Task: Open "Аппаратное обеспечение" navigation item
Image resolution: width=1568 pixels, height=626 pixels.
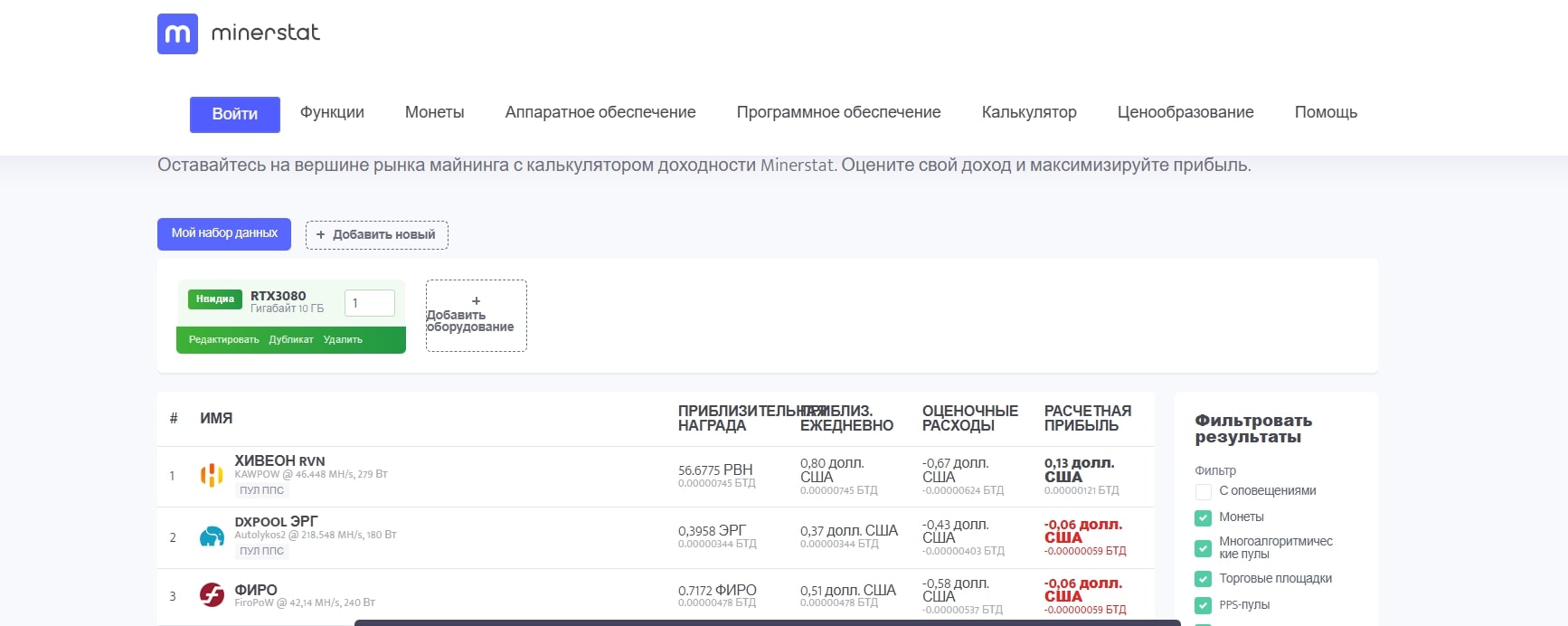Action: pyautogui.click(x=600, y=112)
